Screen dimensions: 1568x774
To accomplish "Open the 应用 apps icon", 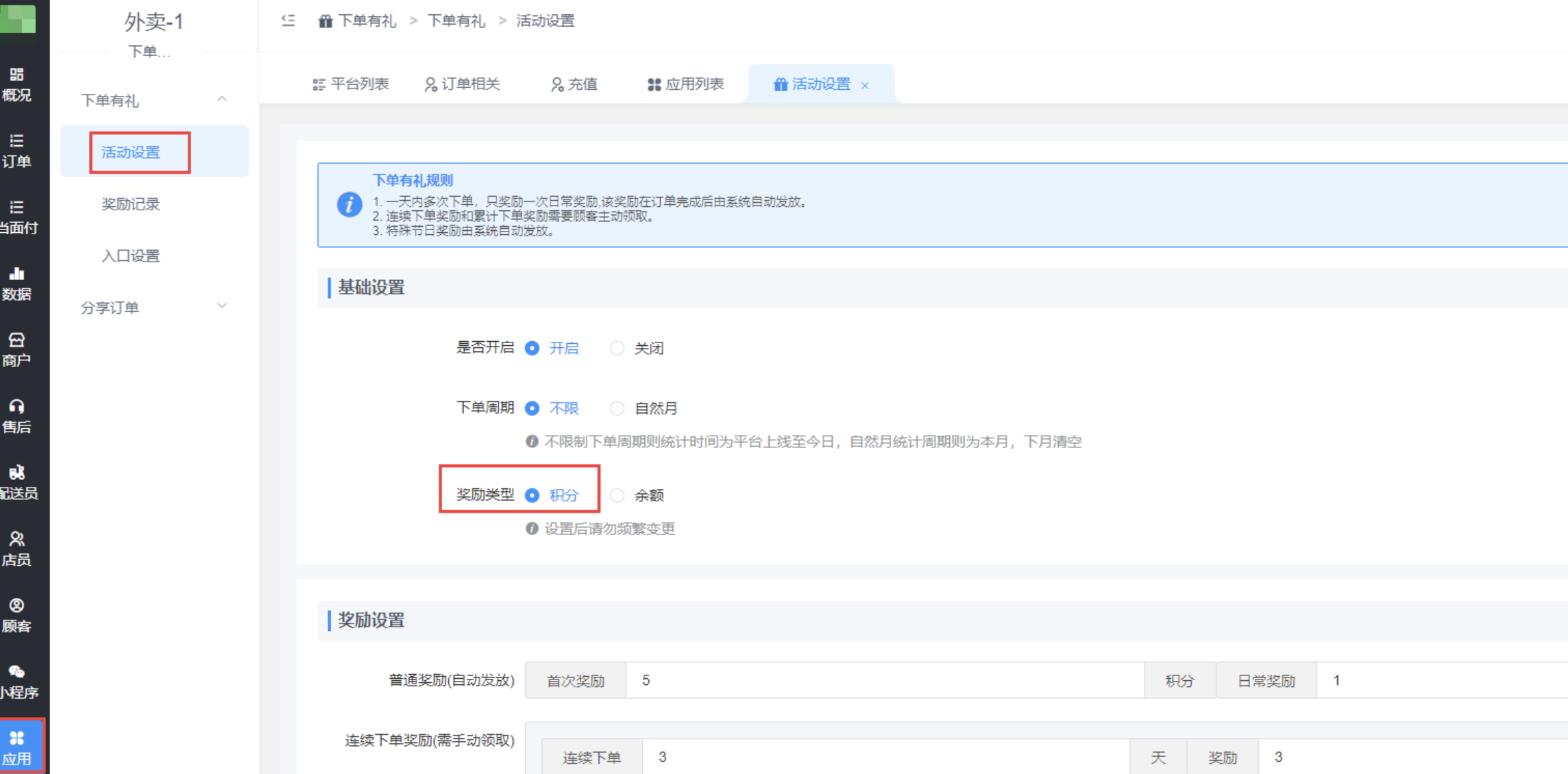I will click(x=17, y=747).
